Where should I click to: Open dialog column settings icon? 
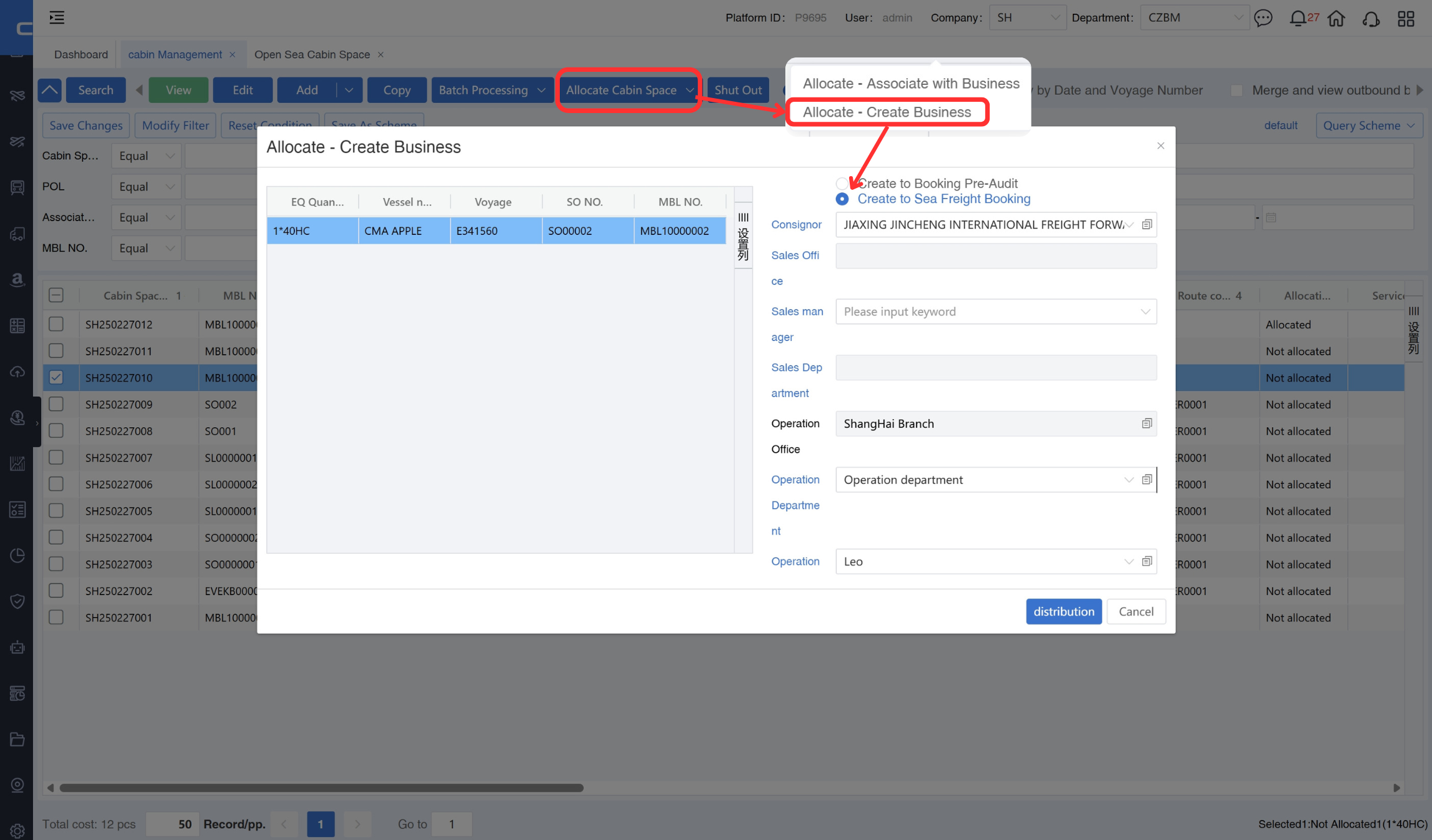point(743,236)
